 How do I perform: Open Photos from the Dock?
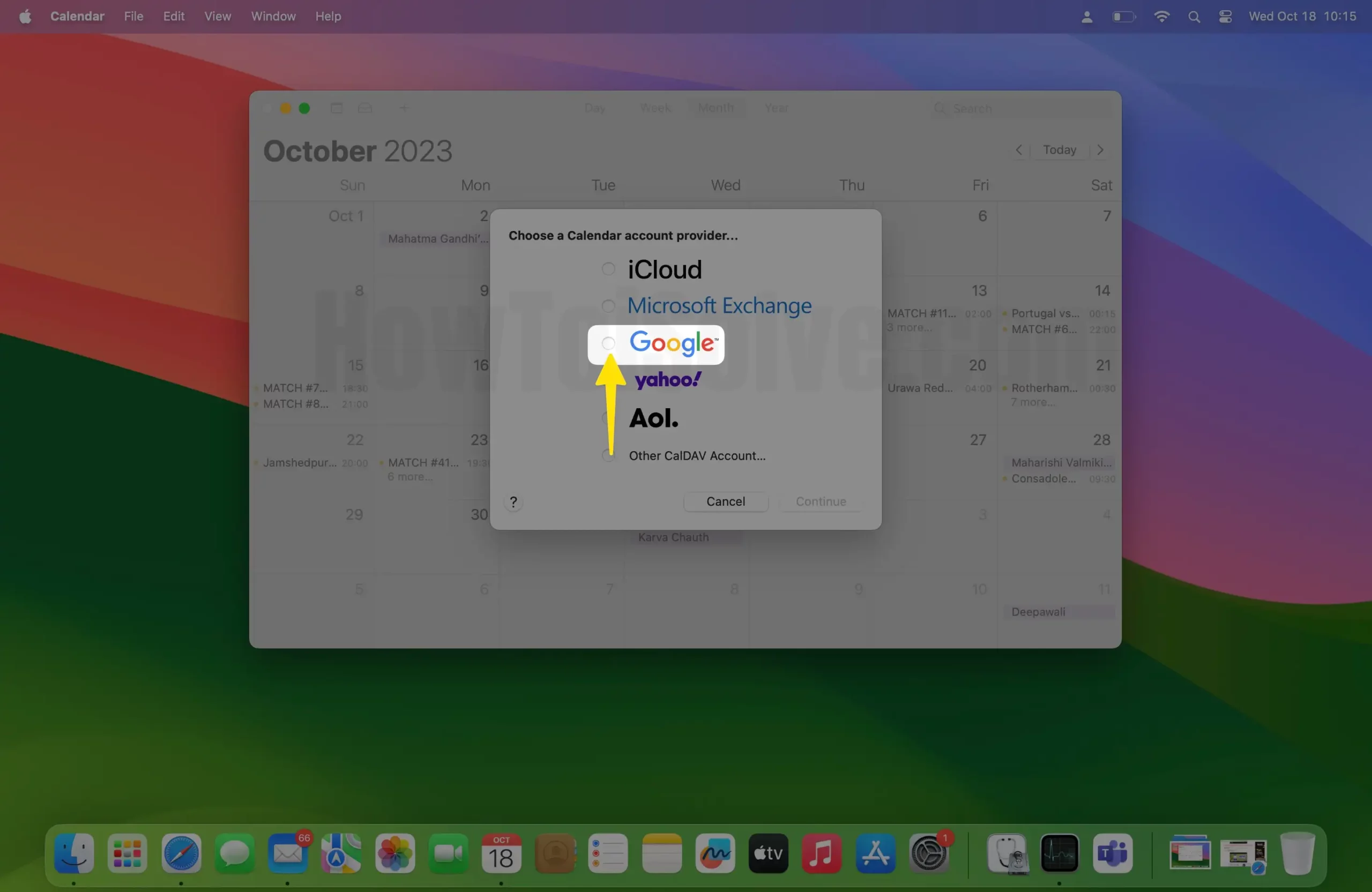(x=395, y=853)
